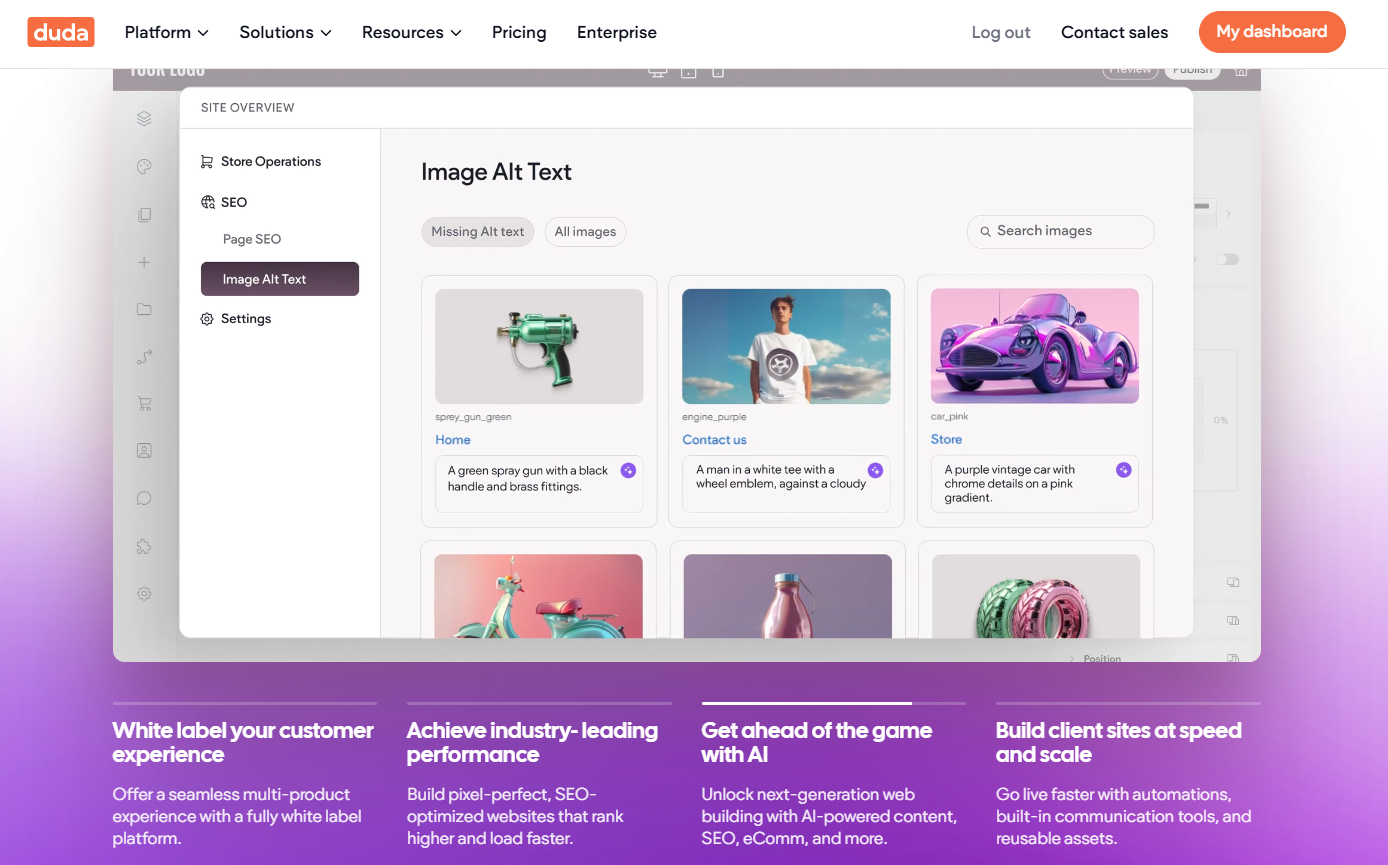Click the 'sprey_gun_green' file name
The image size is (1388, 865).
point(473,417)
